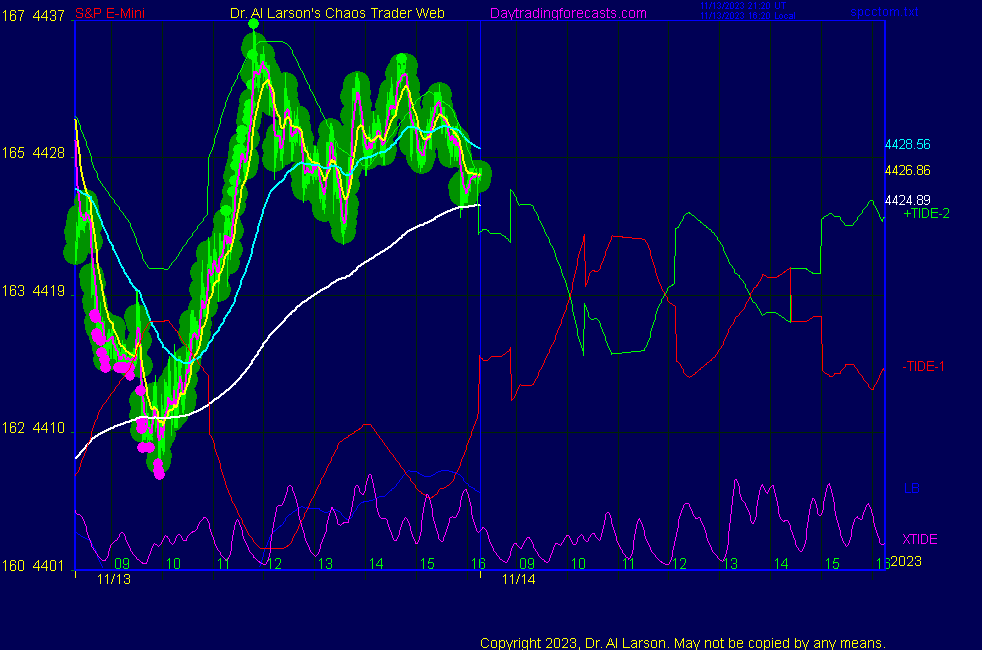982x650 pixels.
Task: Click the green dot at the chart's peak
Action: point(253,24)
